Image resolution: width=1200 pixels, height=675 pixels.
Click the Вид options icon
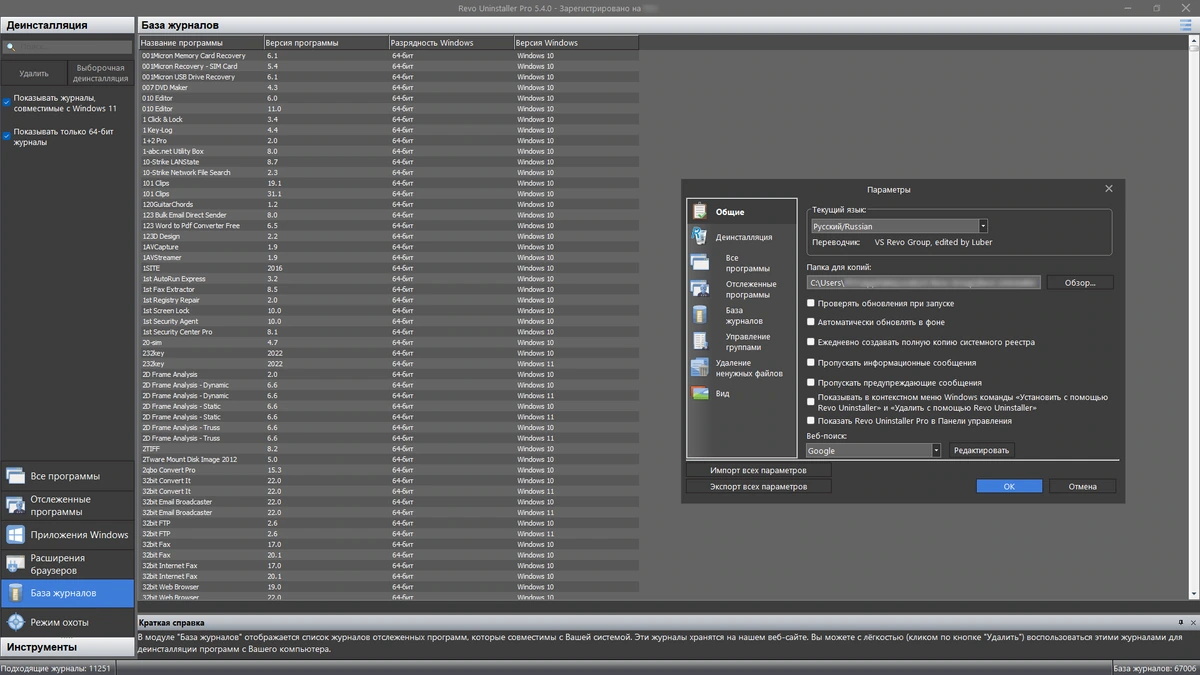[699, 393]
